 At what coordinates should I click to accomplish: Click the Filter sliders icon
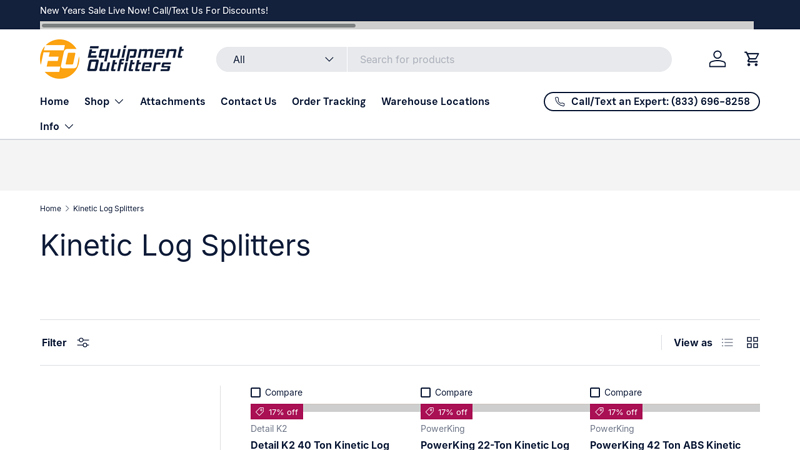click(x=83, y=343)
